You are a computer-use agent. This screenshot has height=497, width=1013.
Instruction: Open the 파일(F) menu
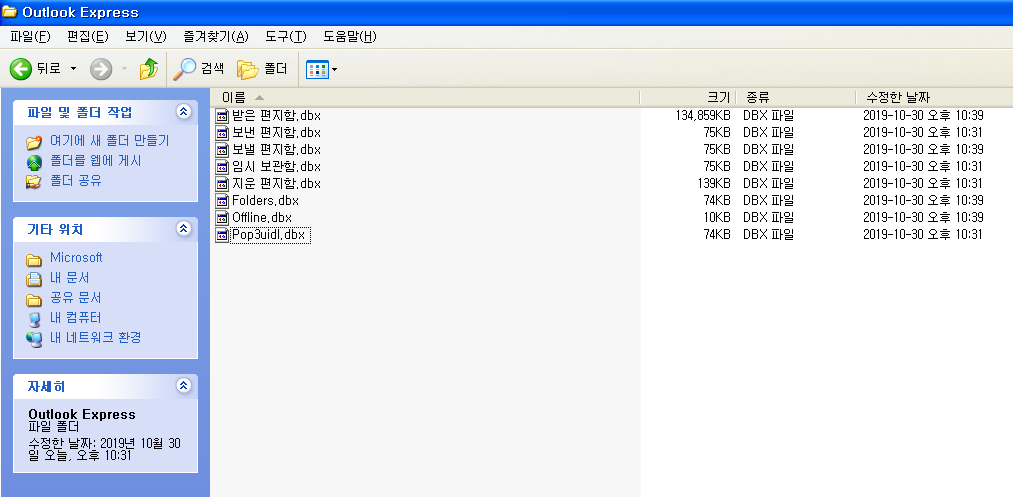[30, 37]
